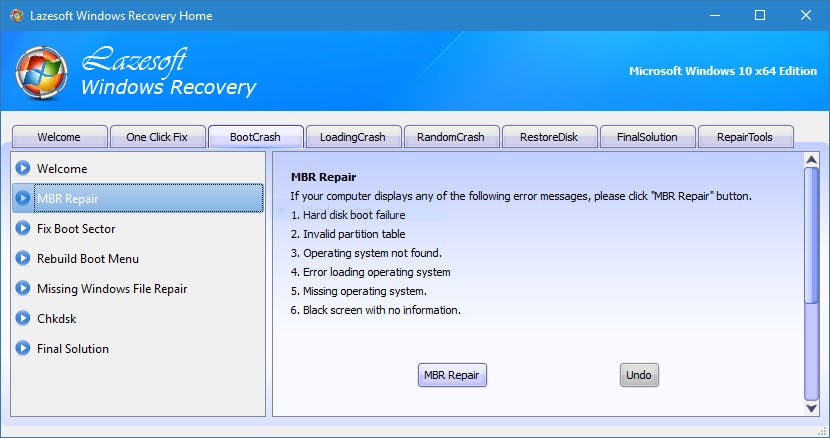Screen dimensions: 830x438
Task: Click the 'Missing operating system.' line
Action: coord(358,291)
